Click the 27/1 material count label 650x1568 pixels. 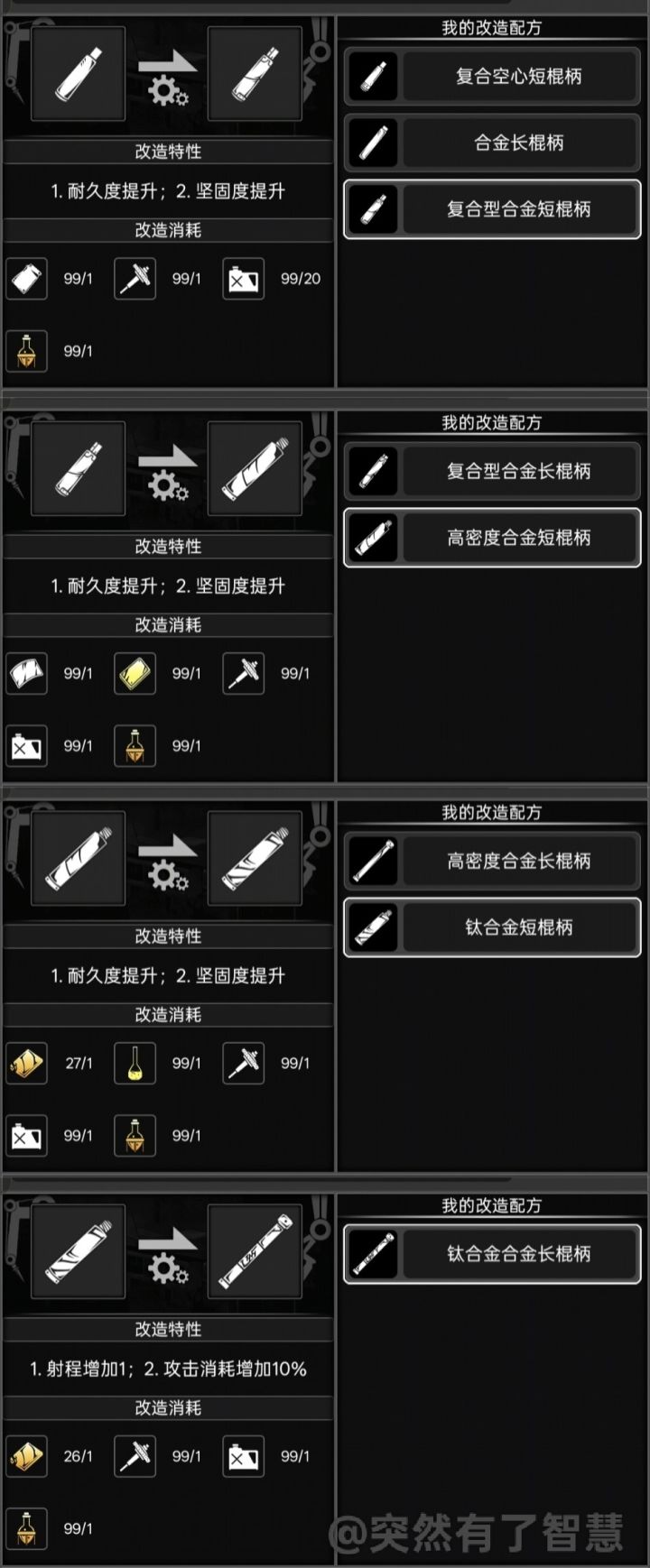79,1063
